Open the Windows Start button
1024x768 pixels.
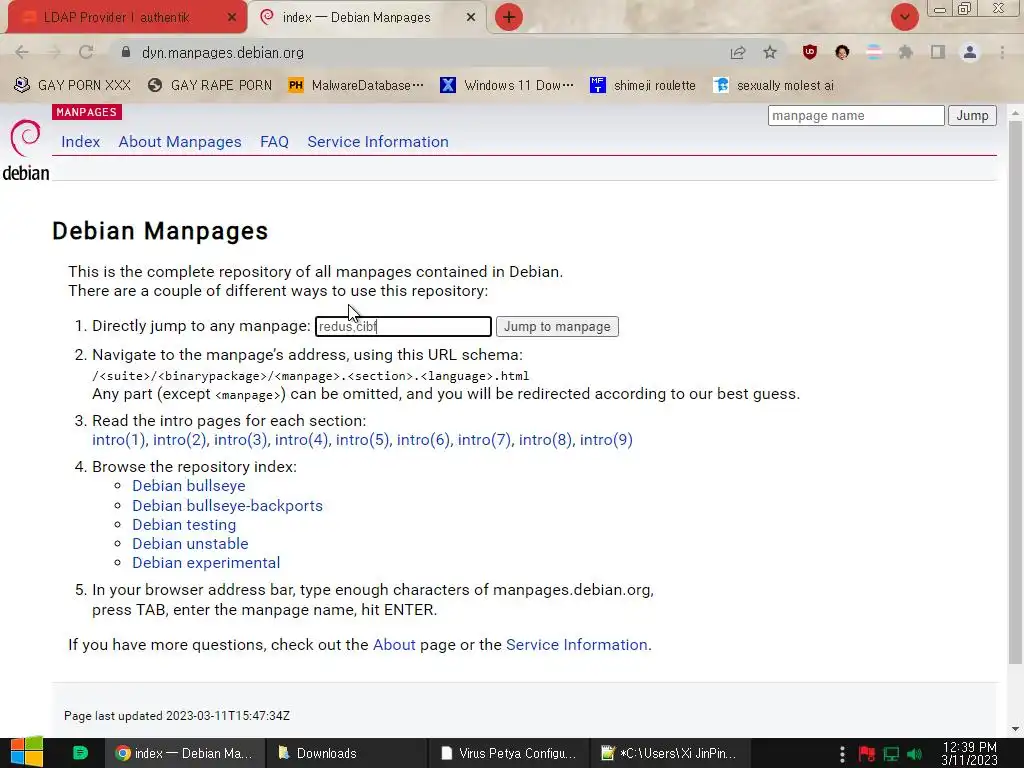tap(27, 753)
